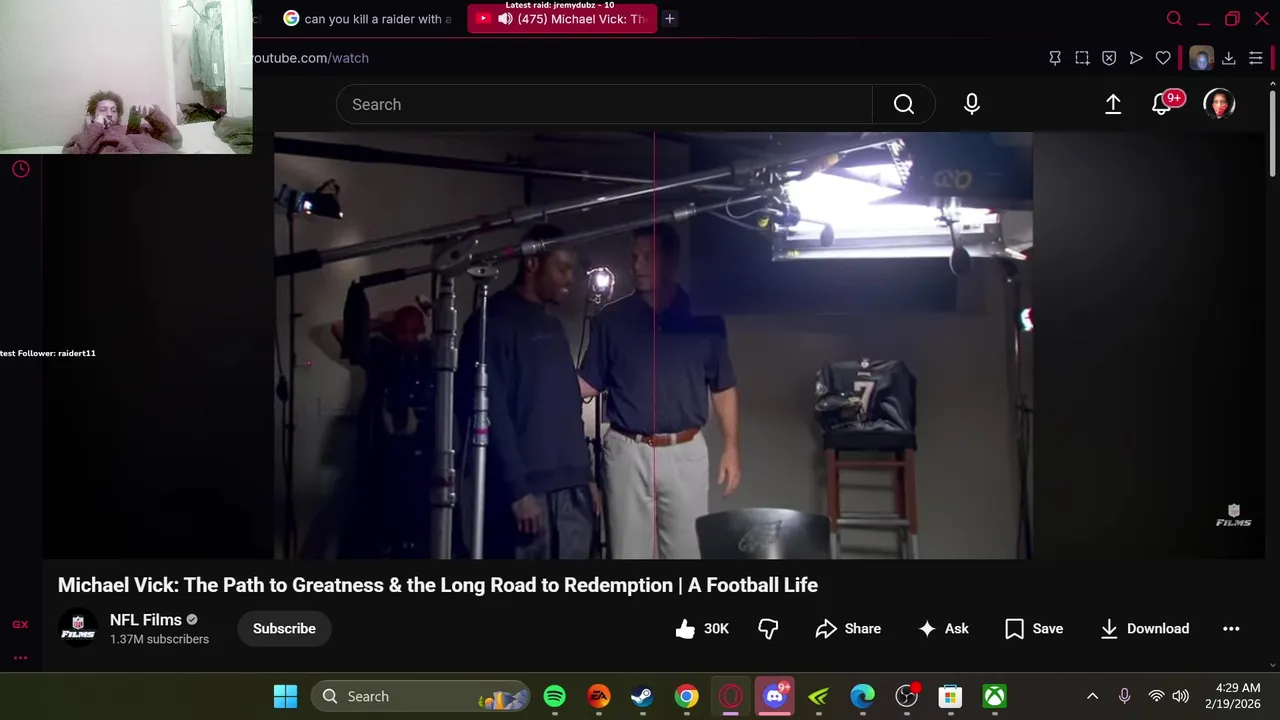Open Microsoft Edge from taskbar

863,696
